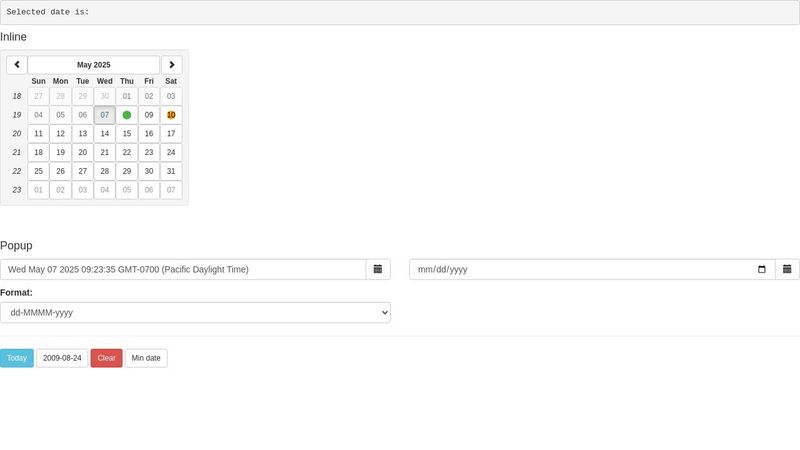The image size is (800, 450).
Task: Open calendar popup beside mm/dd/yyyy field
Action: 787,269
